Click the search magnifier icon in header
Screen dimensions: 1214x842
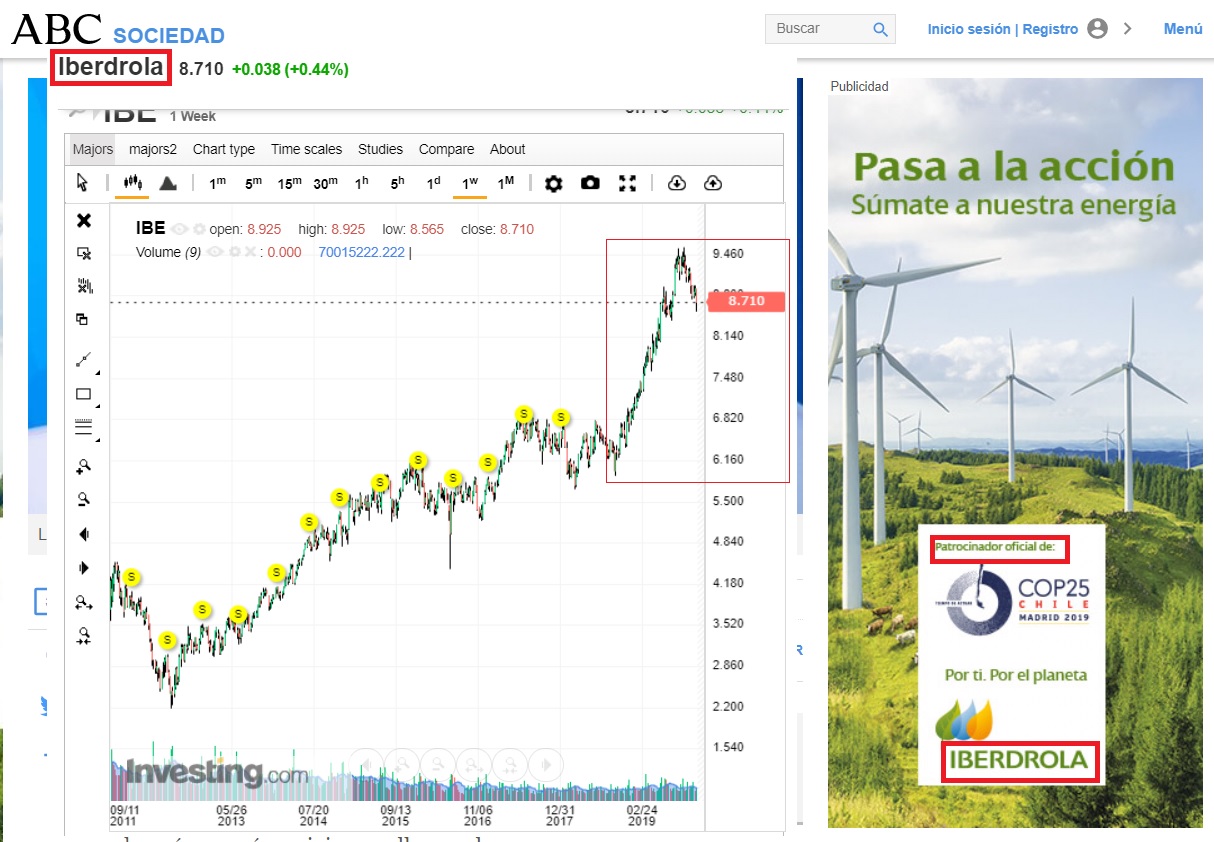(x=880, y=30)
